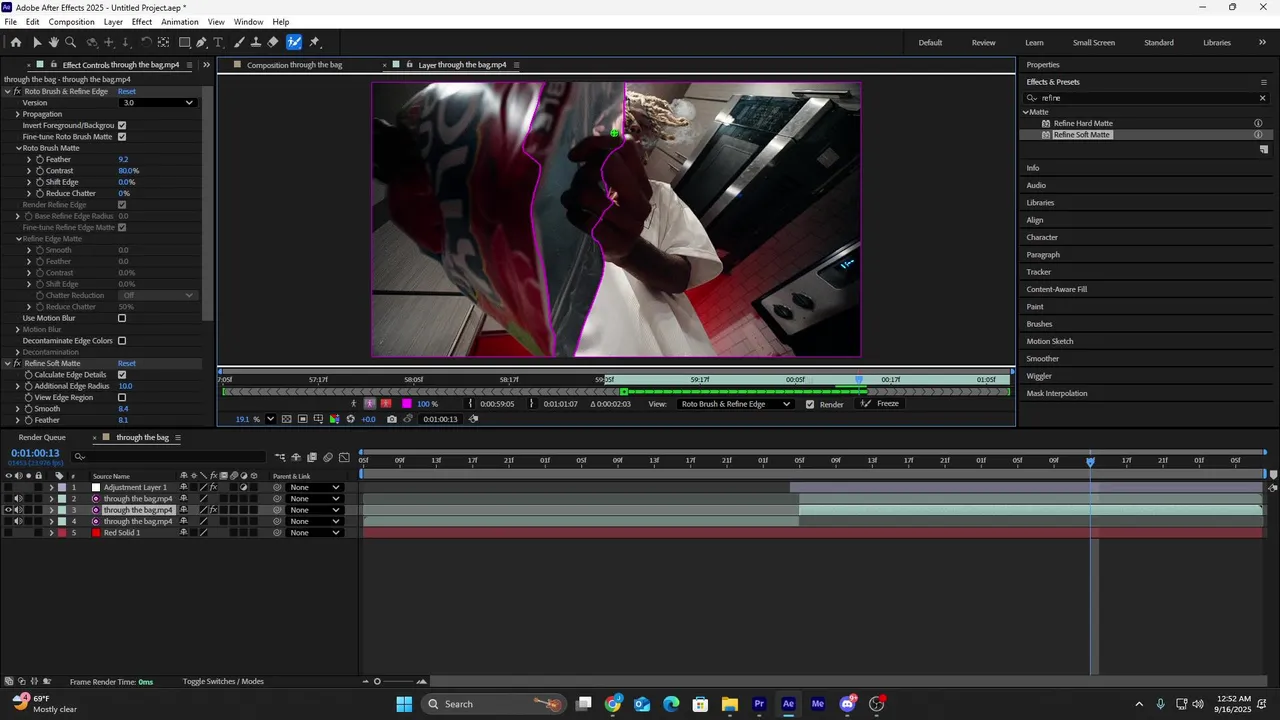1280x720 pixels.
Task: Open the Version 3.0 dropdown
Action: tap(158, 103)
